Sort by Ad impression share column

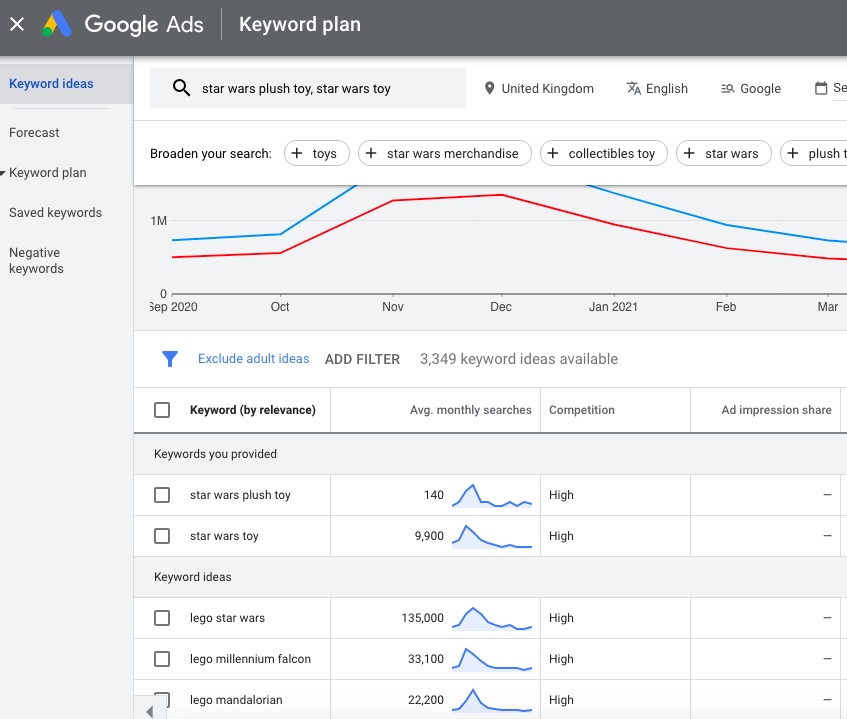pyautogui.click(x=776, y=410)
